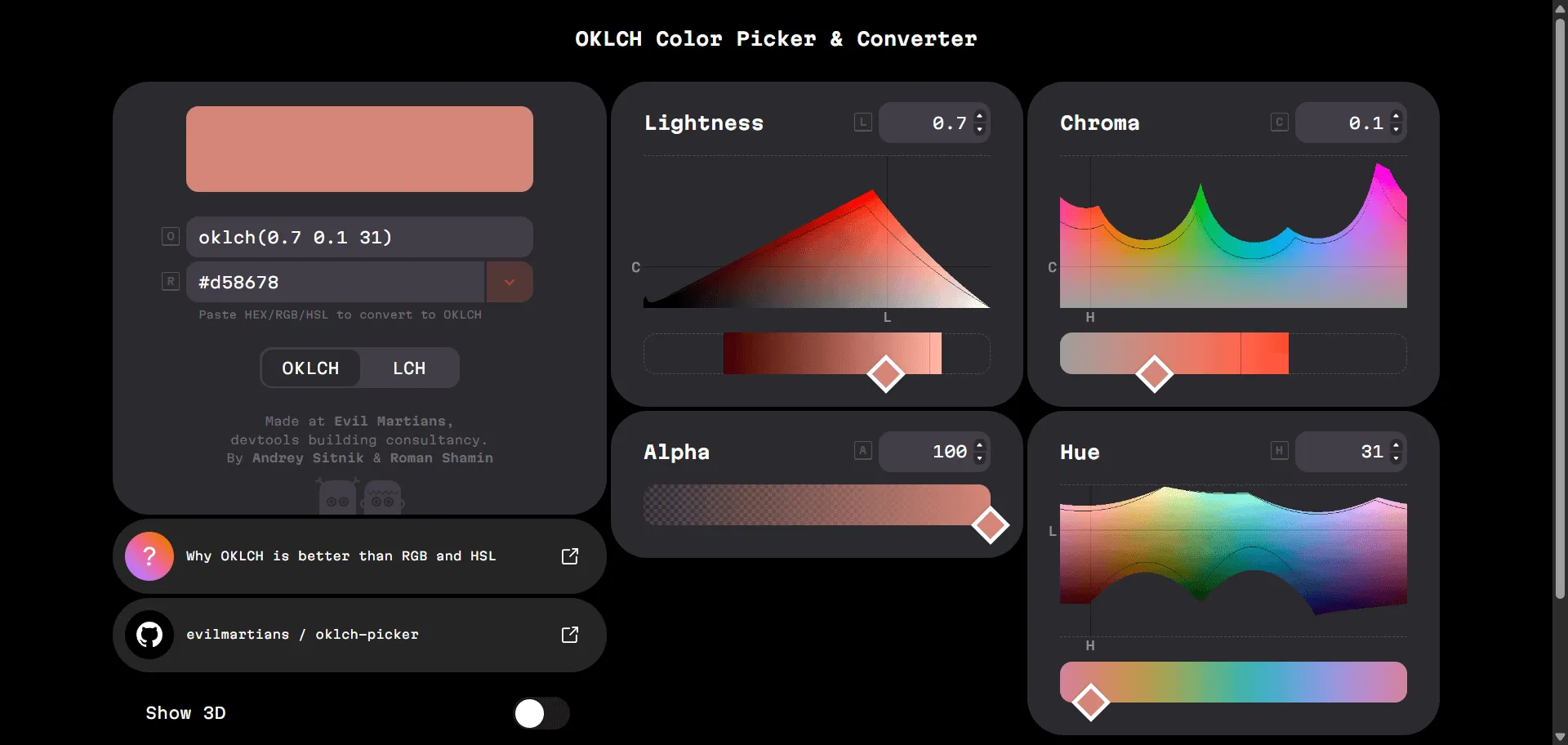Viewport: 1568px width, 745px height.
Task: Switch to the OKLCH mode tab
Action: [310, 368]
